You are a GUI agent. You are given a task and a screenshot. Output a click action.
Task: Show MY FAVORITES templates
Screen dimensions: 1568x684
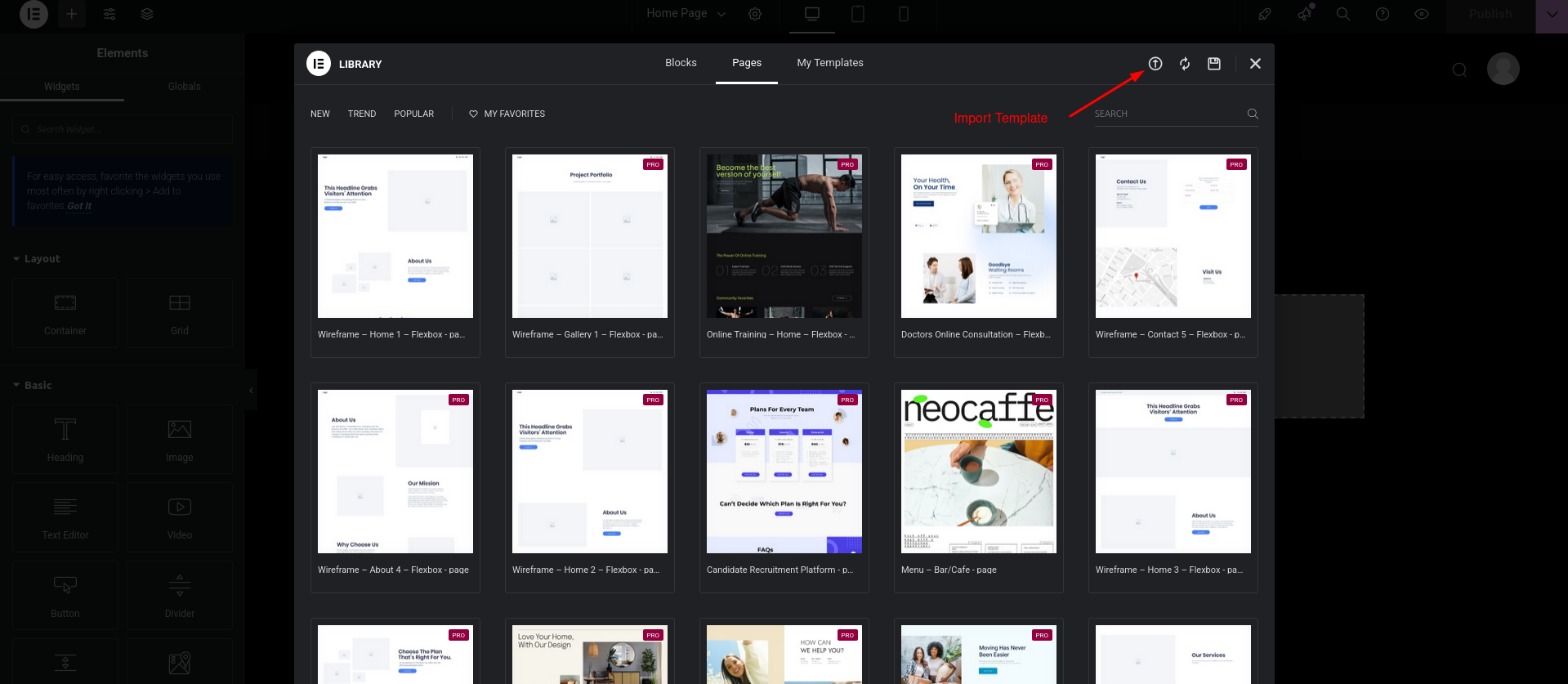(x=507, y=114)
